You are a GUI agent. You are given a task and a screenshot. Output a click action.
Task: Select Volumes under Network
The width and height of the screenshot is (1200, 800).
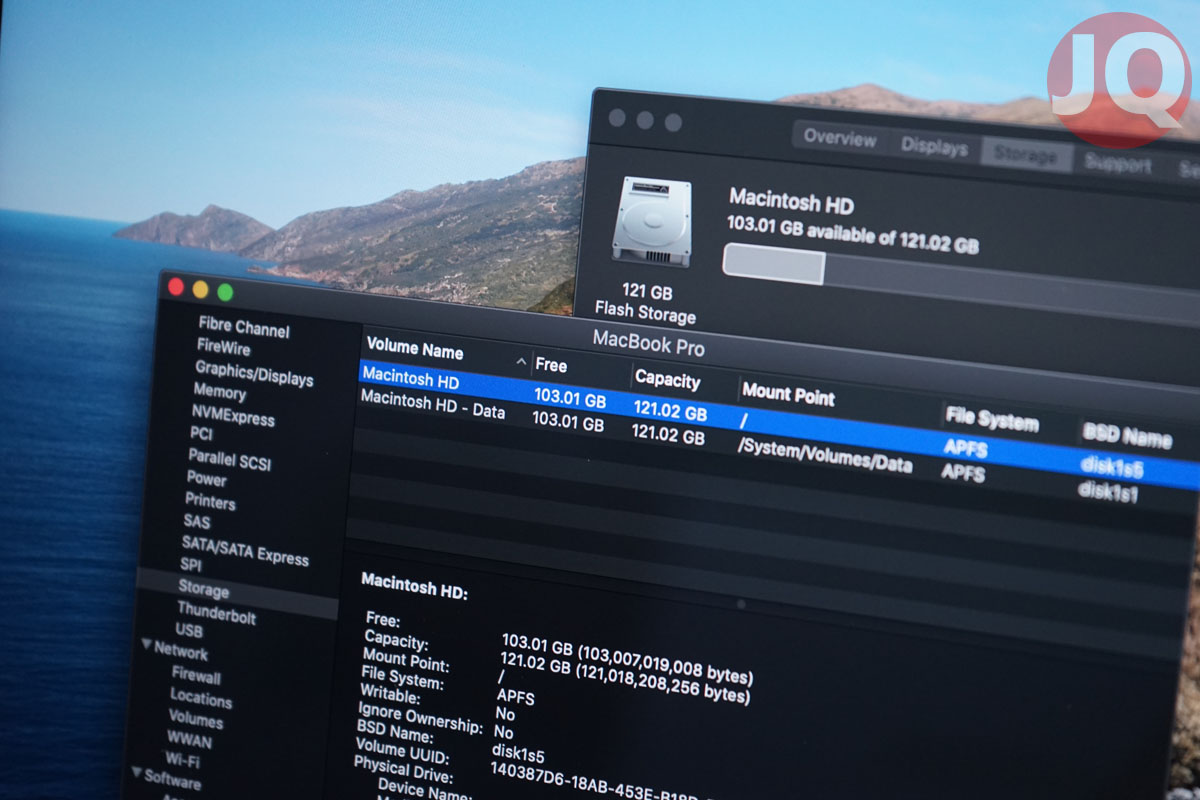pyautogui.click(x=196, y=719)
